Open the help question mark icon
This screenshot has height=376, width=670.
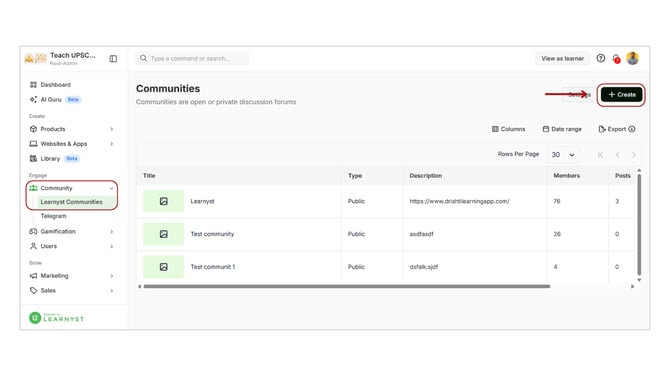pos(601,58)
